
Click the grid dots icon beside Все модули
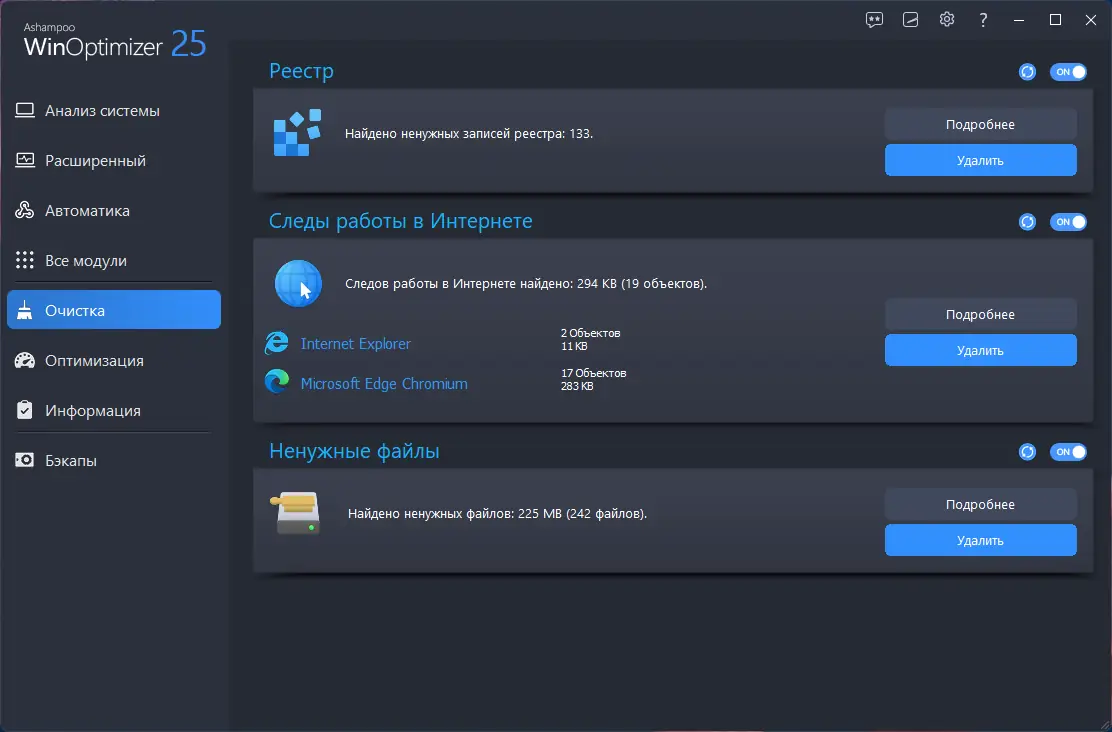[25, 260]
